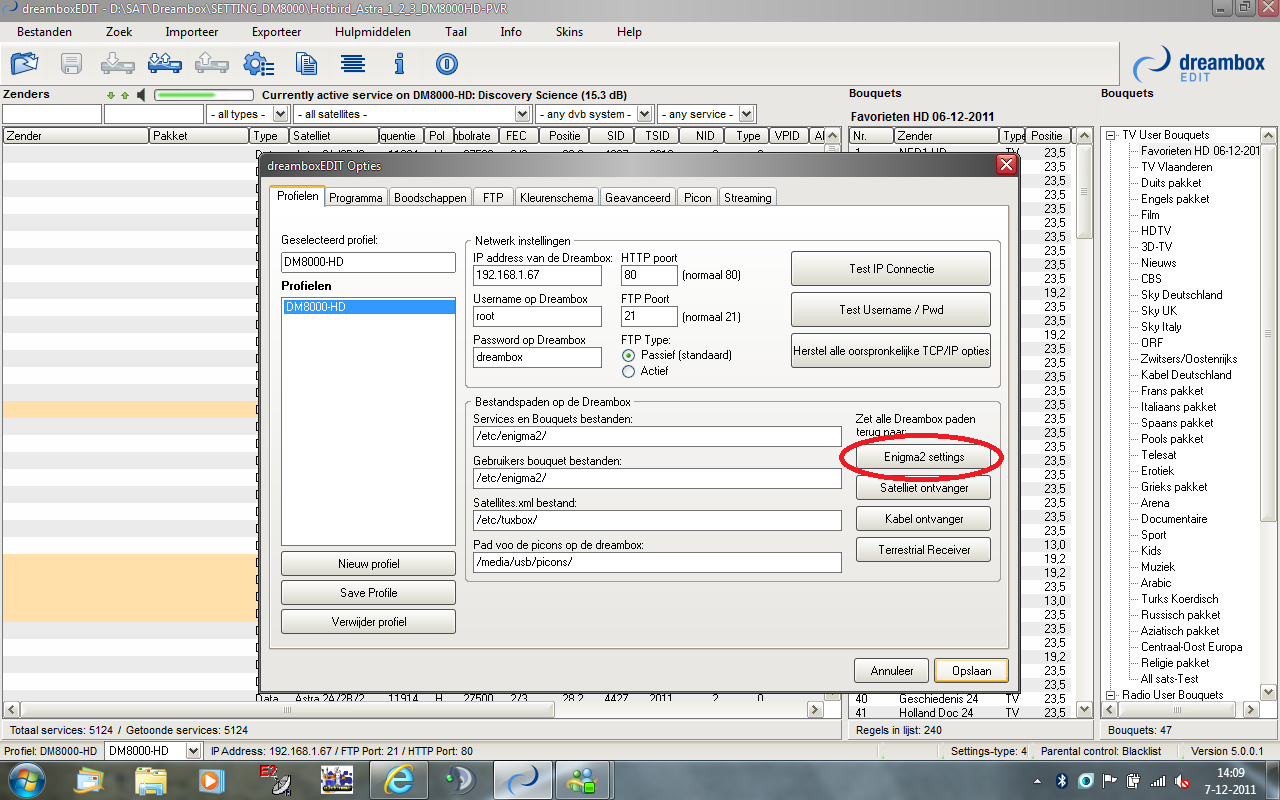
Task: Switch to the Kleurenschema tab
Action: [557, 198]
